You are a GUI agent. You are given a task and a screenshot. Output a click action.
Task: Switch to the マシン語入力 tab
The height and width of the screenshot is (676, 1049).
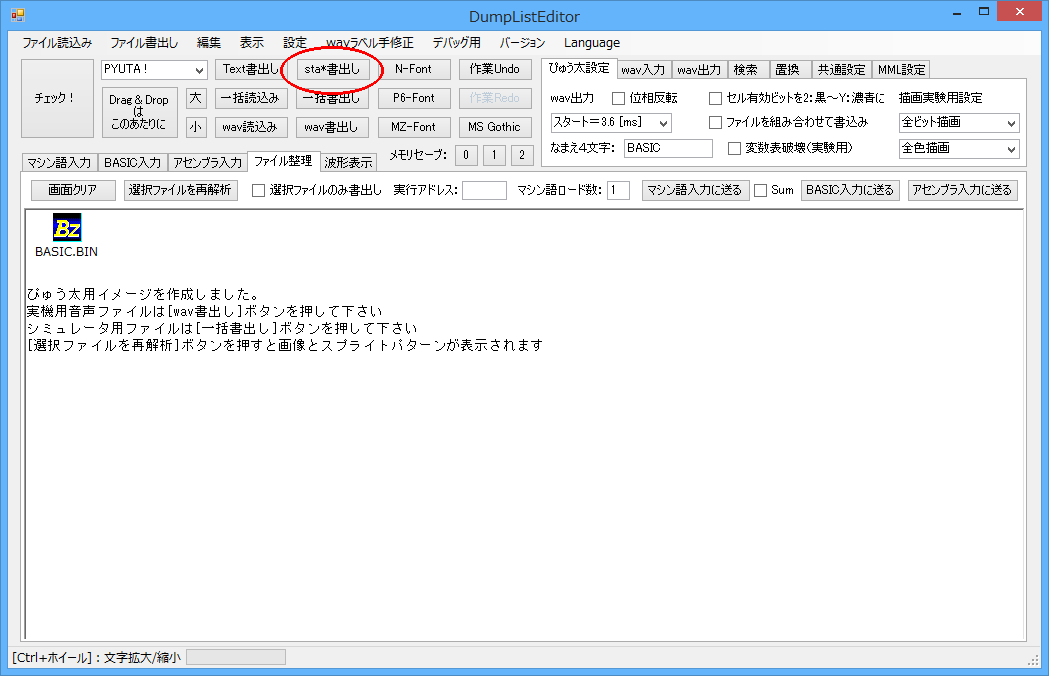point(60,163)
